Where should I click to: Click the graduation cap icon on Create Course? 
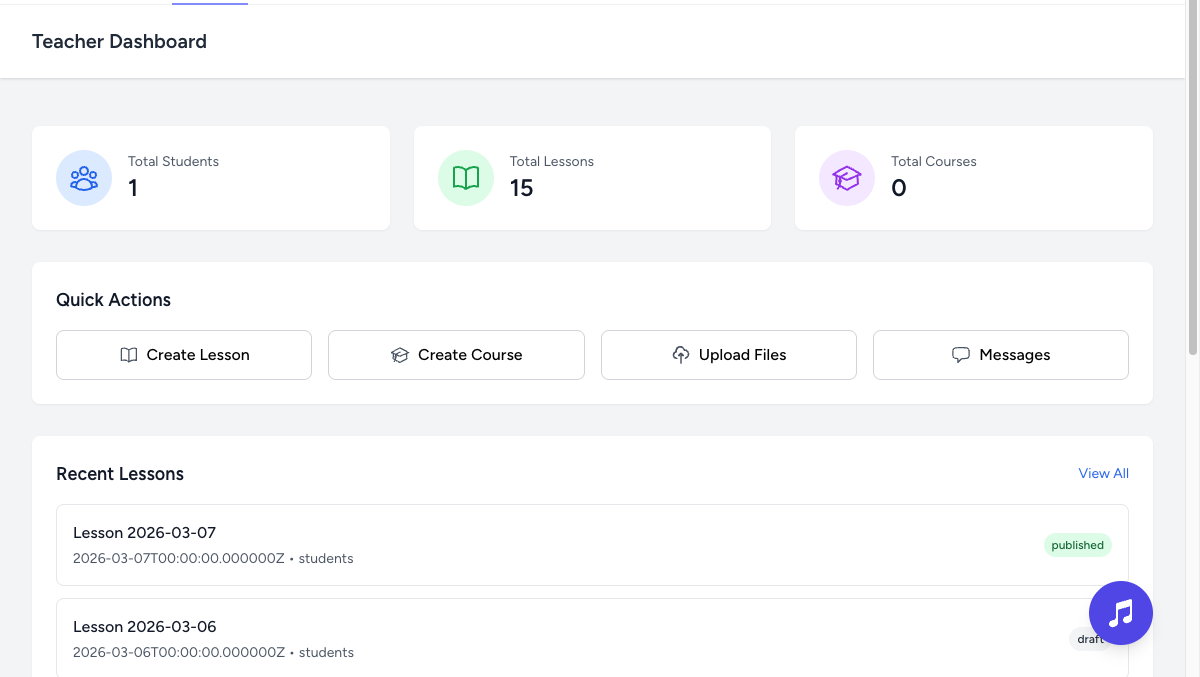(x=400, y=354)
